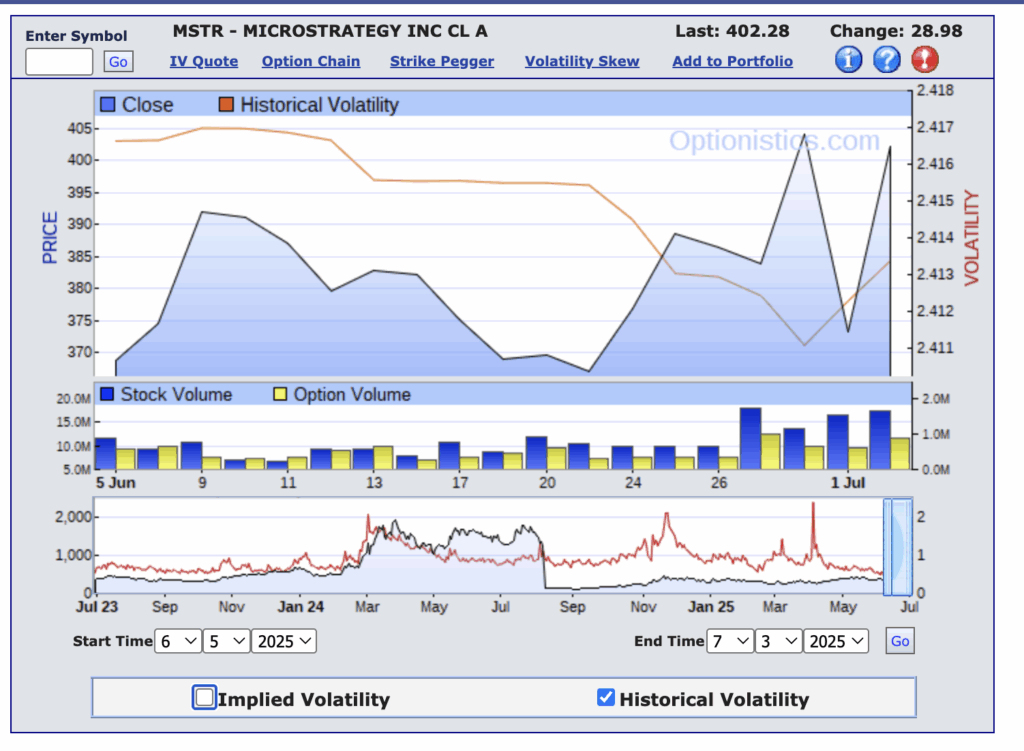The width and height of the screenshot is (1024, 751).
Task: Click the '1 Jul' date label
Action: (848, 483)
